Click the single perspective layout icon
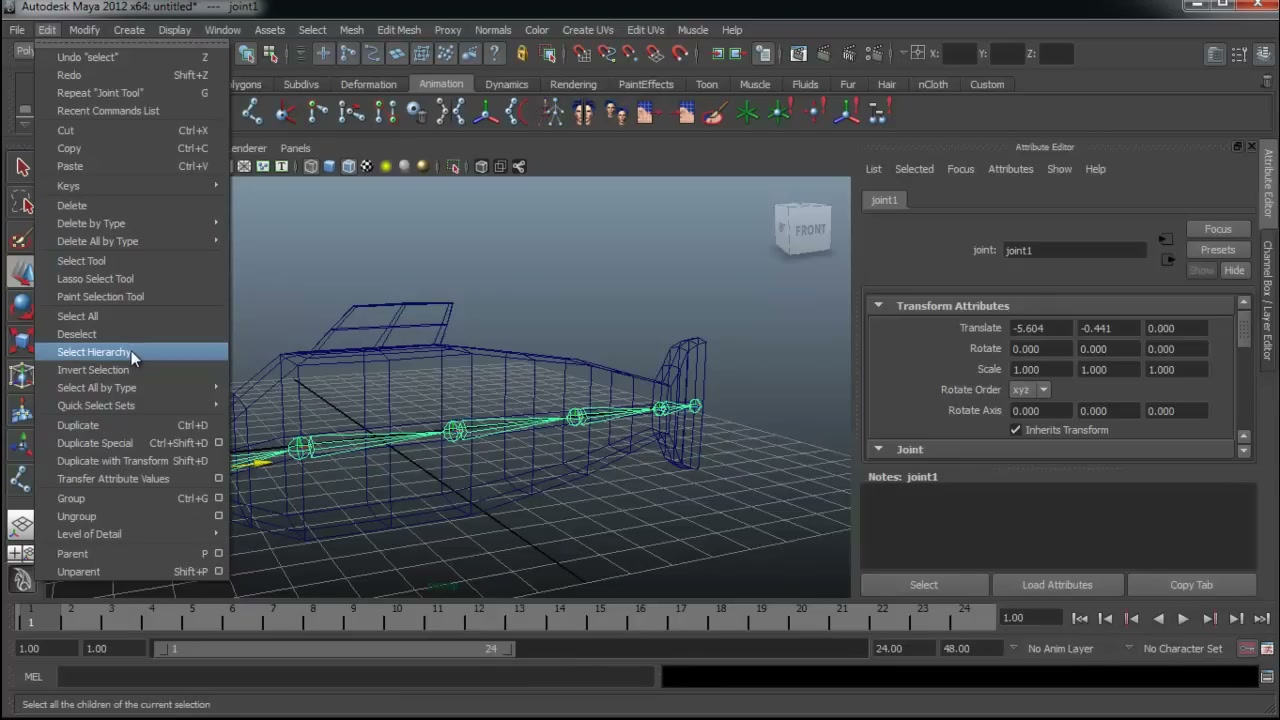The height and width of the screenshot is (720, 1280). [21, 524]
